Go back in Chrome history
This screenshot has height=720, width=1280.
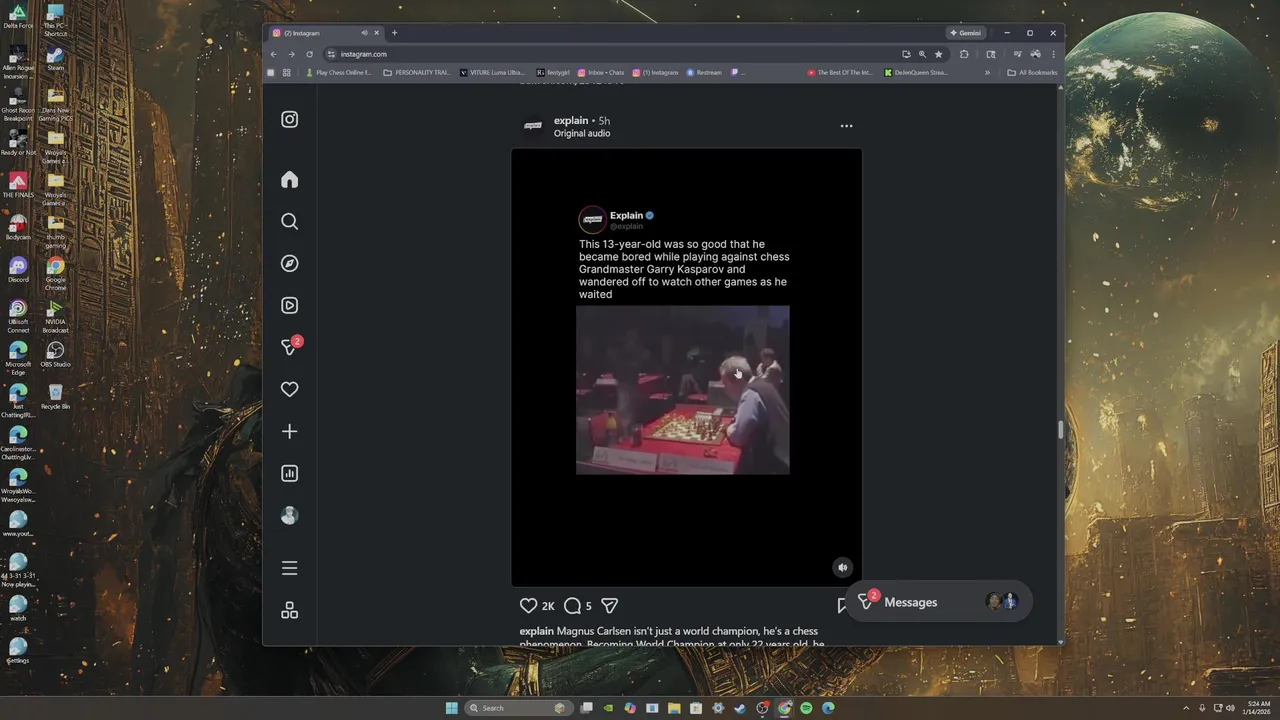click(x=274, y=54)
